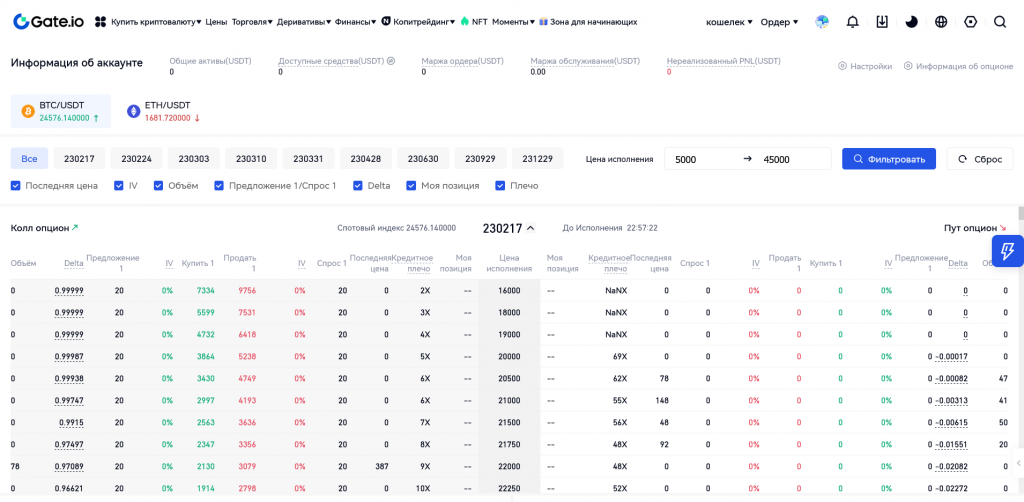
Task: Open Информация об опционе link
Action: point(959,66)
